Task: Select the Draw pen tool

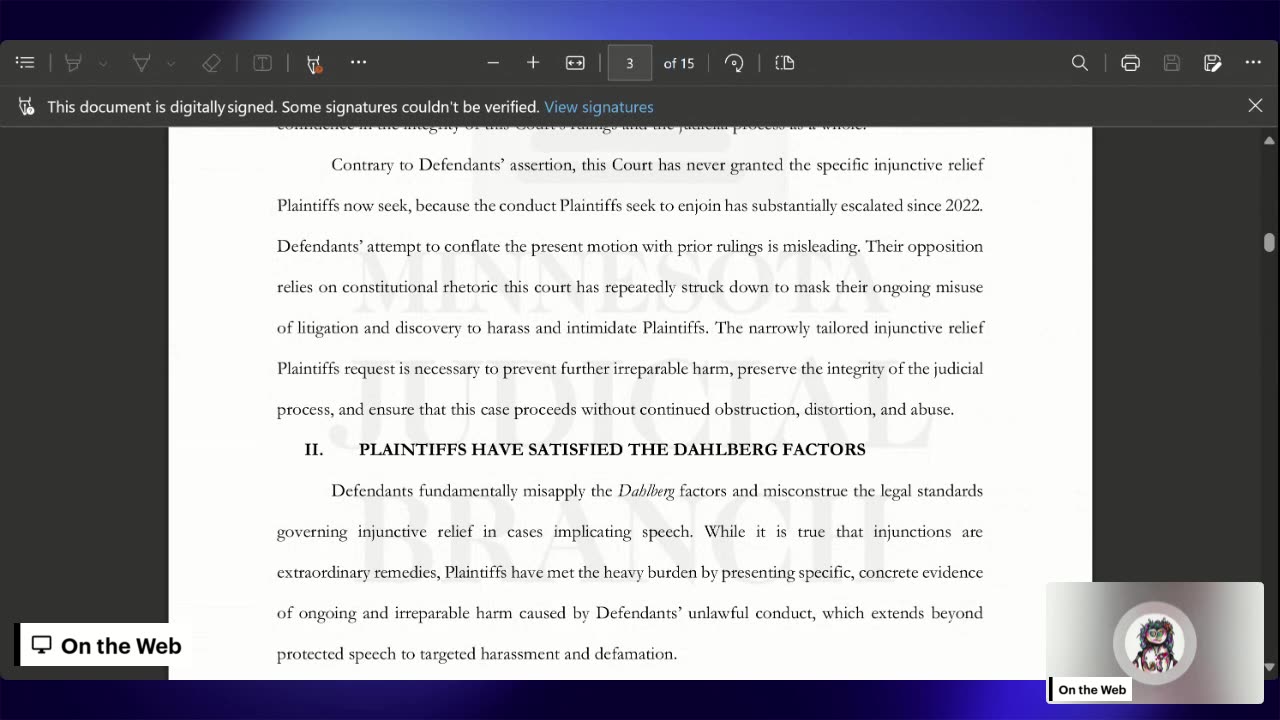Action: coord(142,63)
